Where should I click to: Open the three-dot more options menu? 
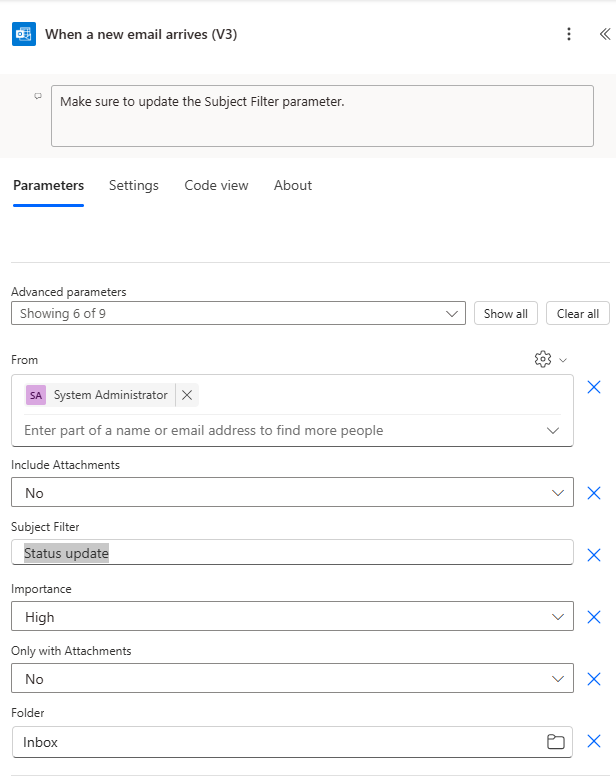569,34
